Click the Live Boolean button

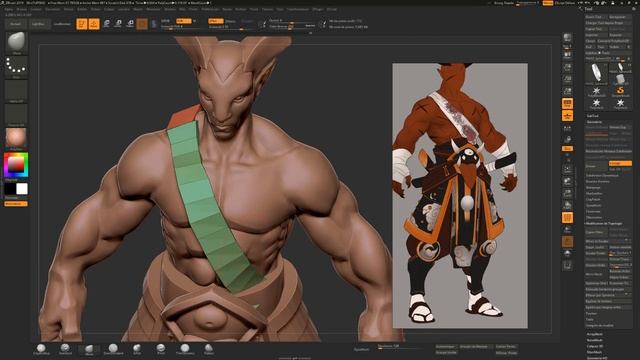point(62,24)
